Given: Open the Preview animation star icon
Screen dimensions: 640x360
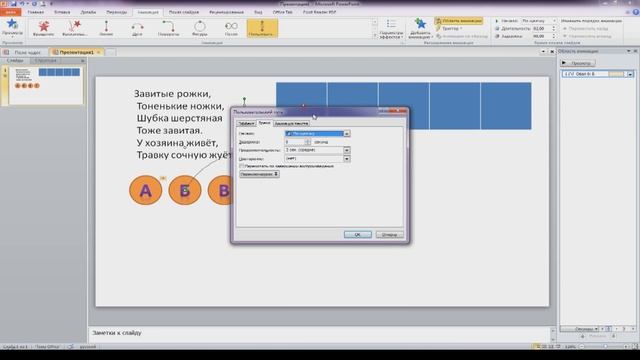Looking at the screenshot, I should pyautogui.click(x=12, y=25).
